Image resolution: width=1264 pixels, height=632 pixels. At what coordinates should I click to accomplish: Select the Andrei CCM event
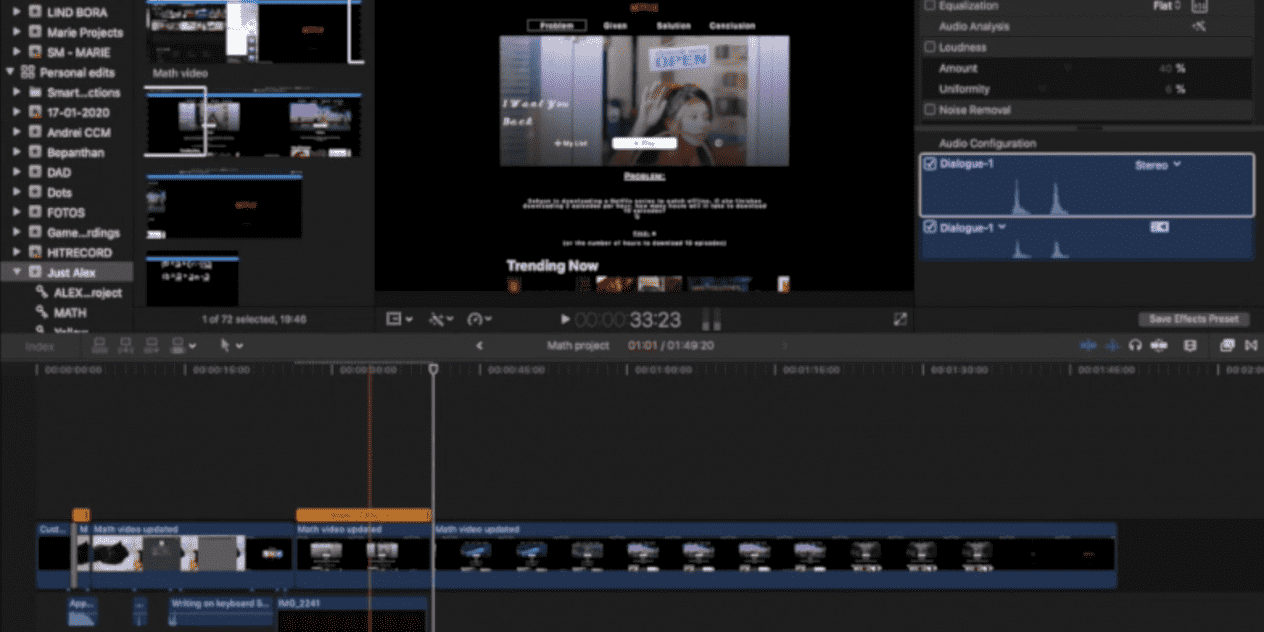pos(79,132)
